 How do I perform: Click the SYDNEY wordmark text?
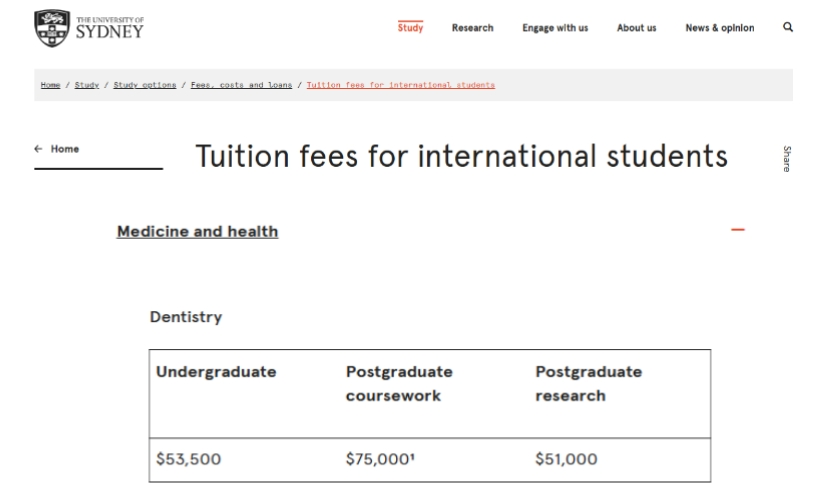pyautogui.click(x=110, y=32)
